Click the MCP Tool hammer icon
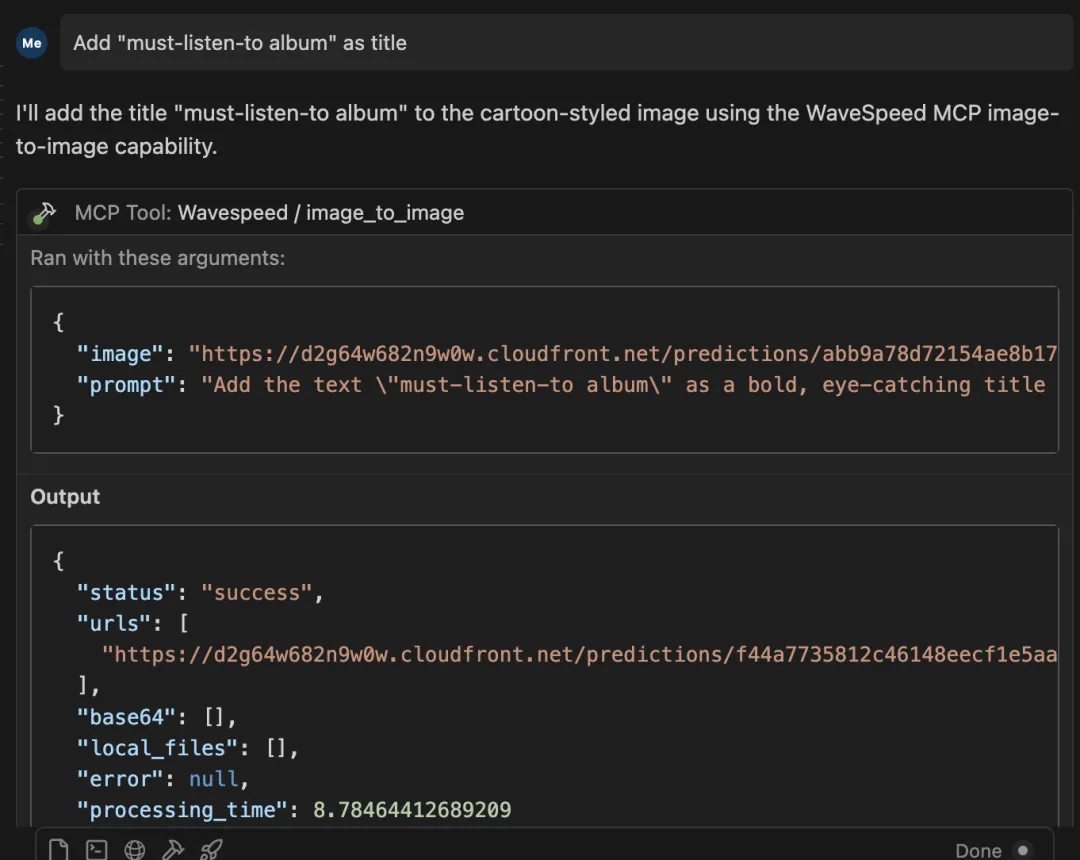 [x=45, y=213]
